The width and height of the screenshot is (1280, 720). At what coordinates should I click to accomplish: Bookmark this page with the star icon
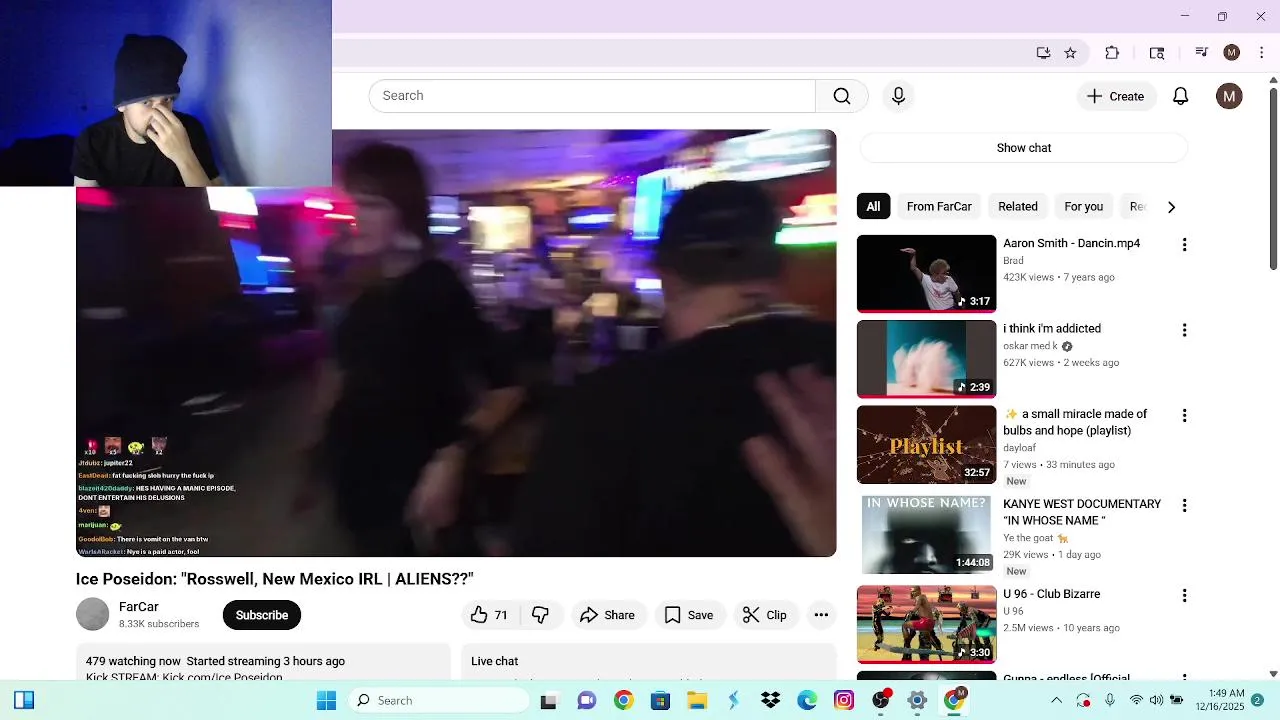1070,53
